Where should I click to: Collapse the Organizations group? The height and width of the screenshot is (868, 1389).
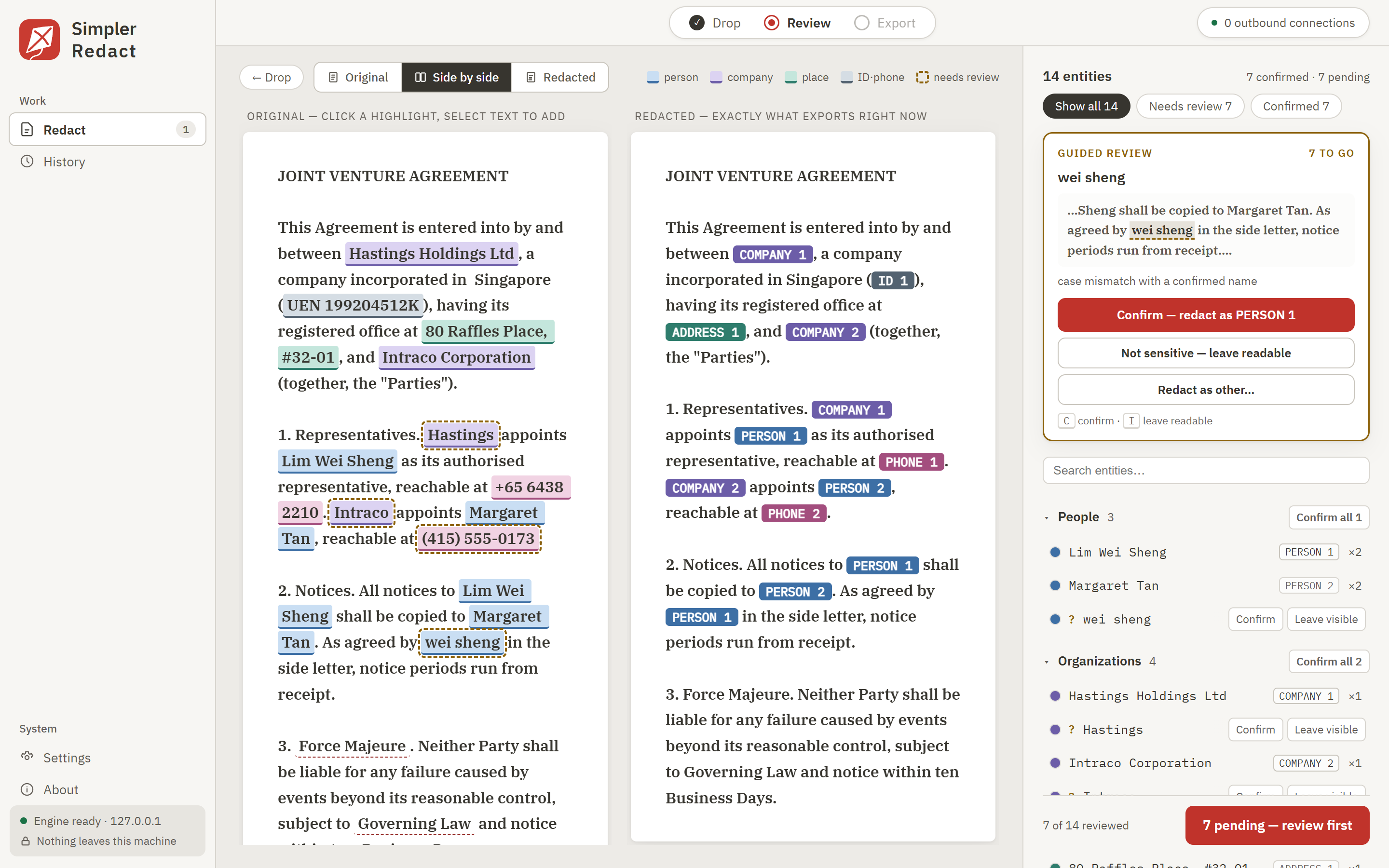(1047, 662)
